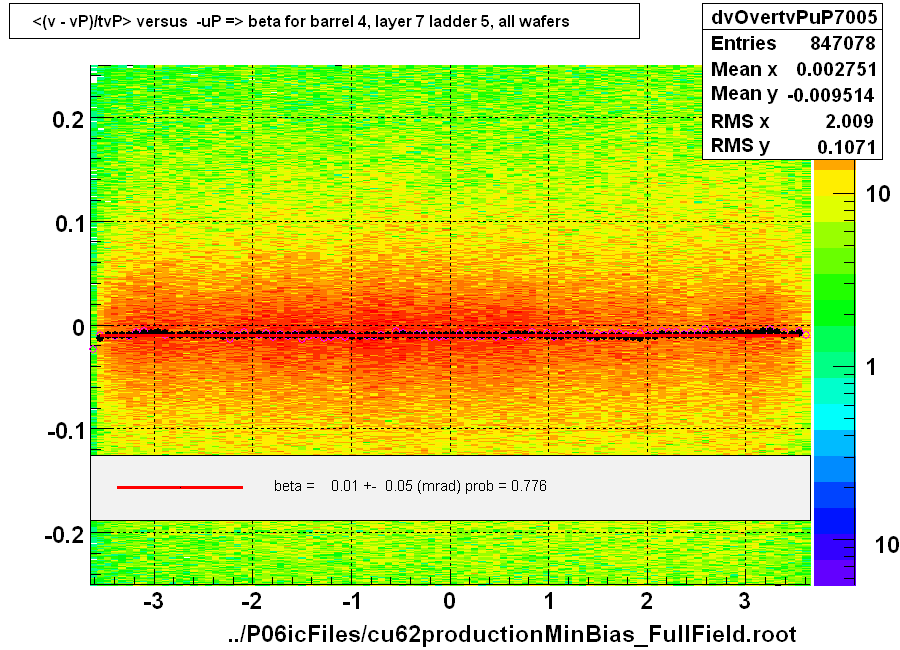Click the plot title text box
The height and width of the screenshot is (650, 900).
pos(324,21)
